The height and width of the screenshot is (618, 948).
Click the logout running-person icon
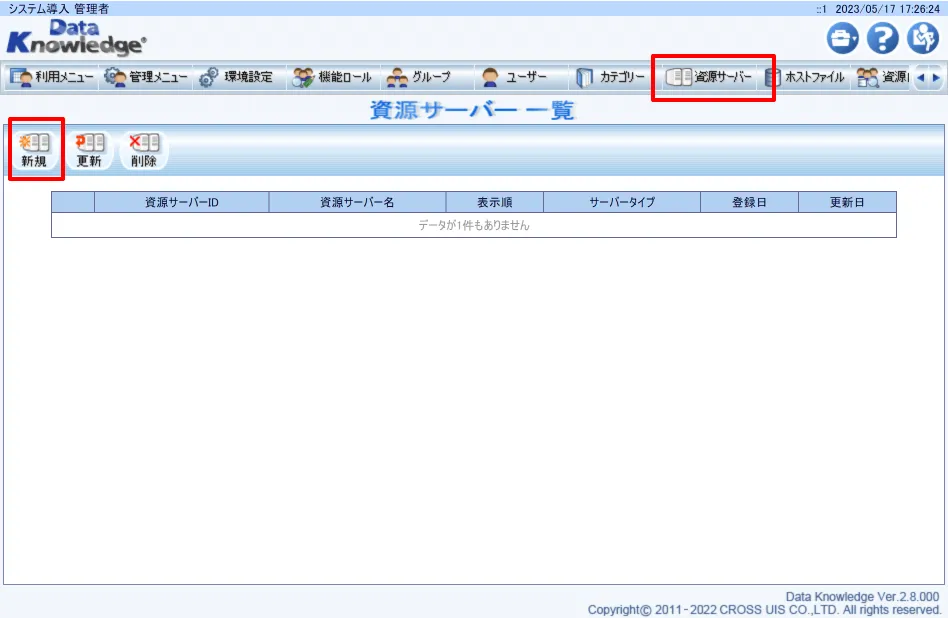pos(922,38)
